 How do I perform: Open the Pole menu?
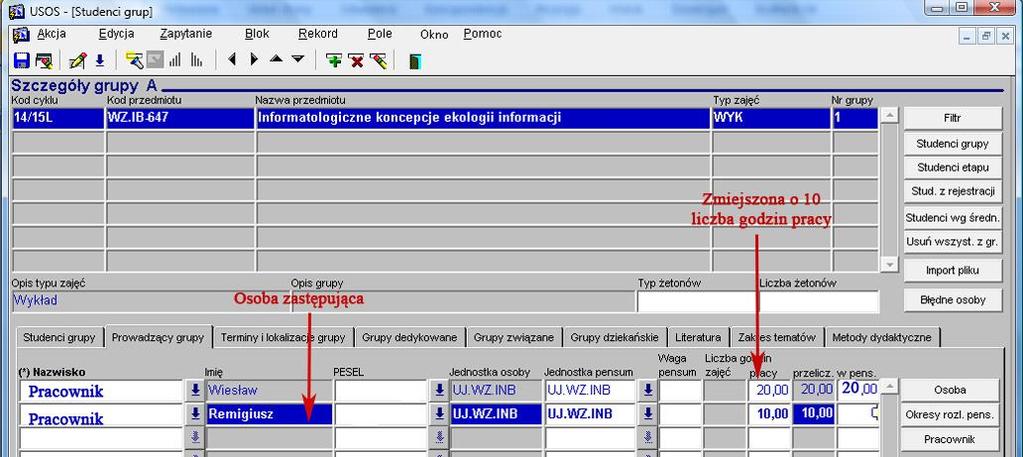[380, 34]
